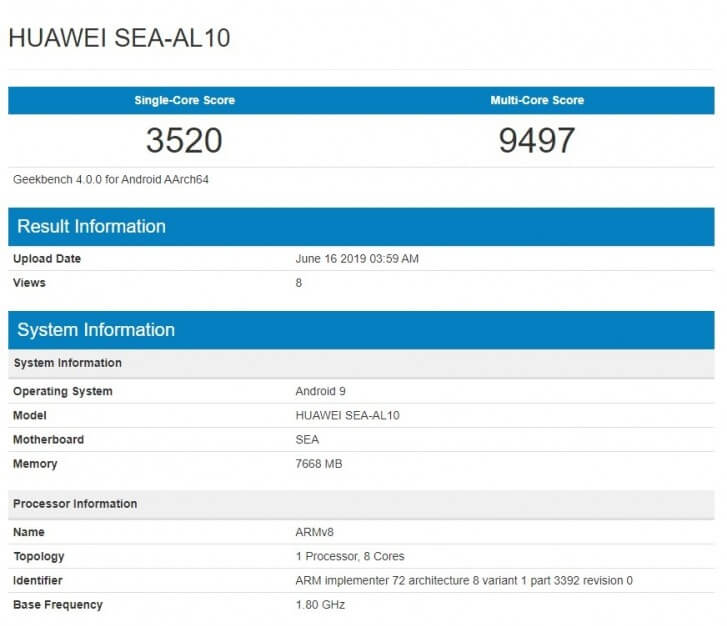Click the Geekbench 4.0.0 for Android AArch64 text
This screenshot has width=727, height=626.
(x=111, y=179)
